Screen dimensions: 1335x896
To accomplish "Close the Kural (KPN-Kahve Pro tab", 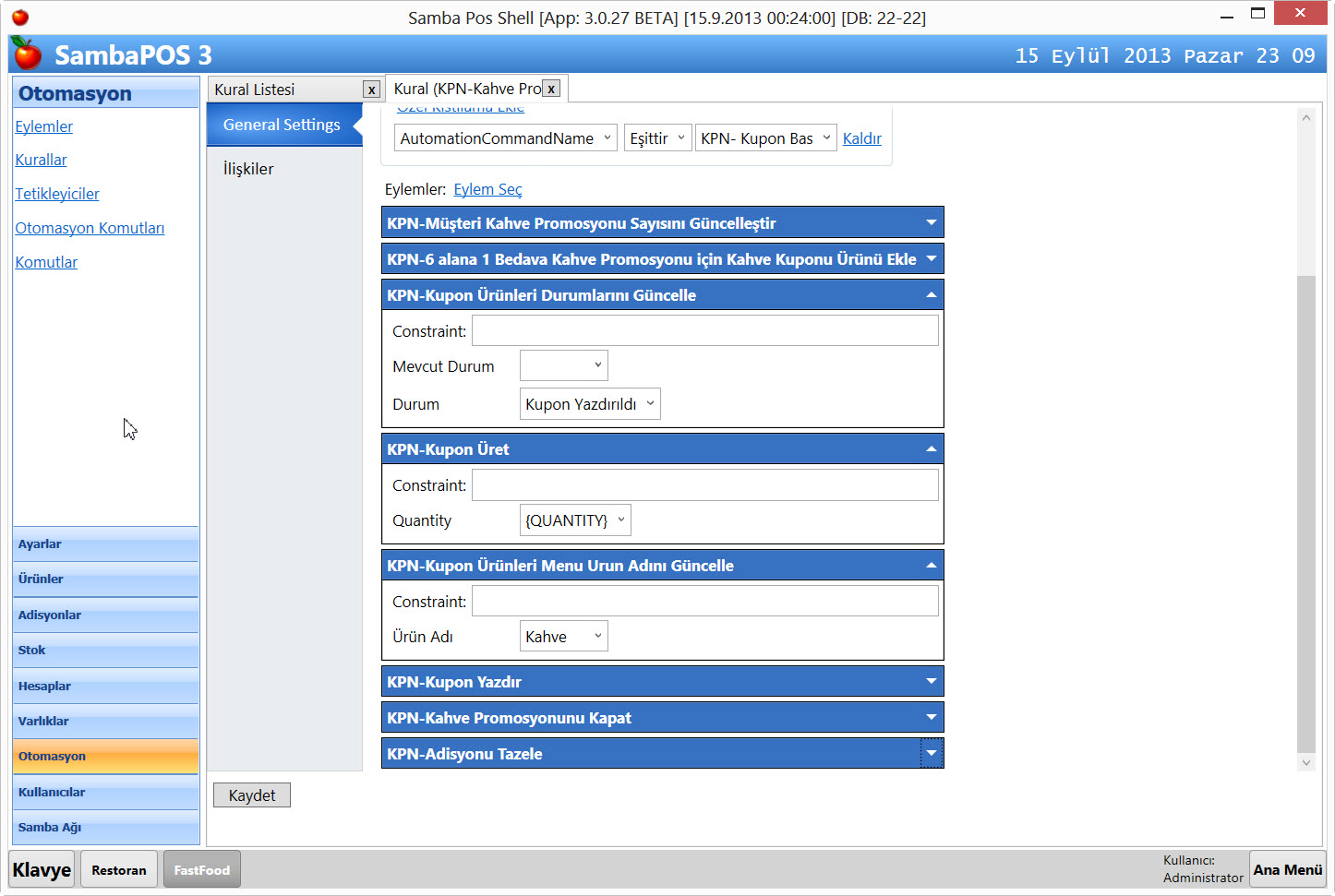I will coord(551,89).
